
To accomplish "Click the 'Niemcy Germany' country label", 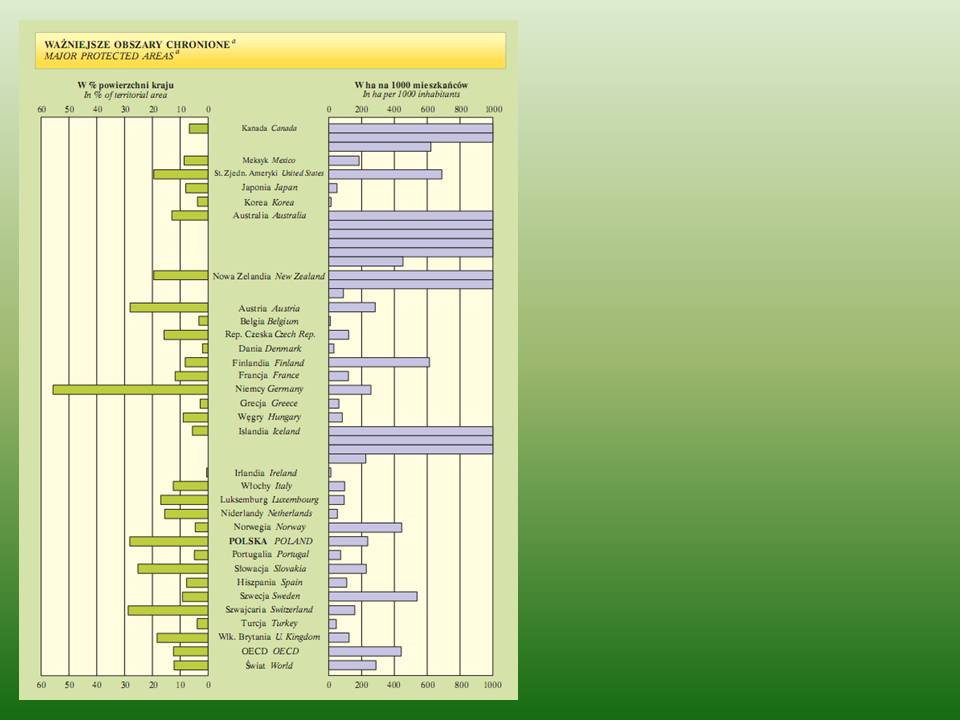I will click(x=269, y=389).
